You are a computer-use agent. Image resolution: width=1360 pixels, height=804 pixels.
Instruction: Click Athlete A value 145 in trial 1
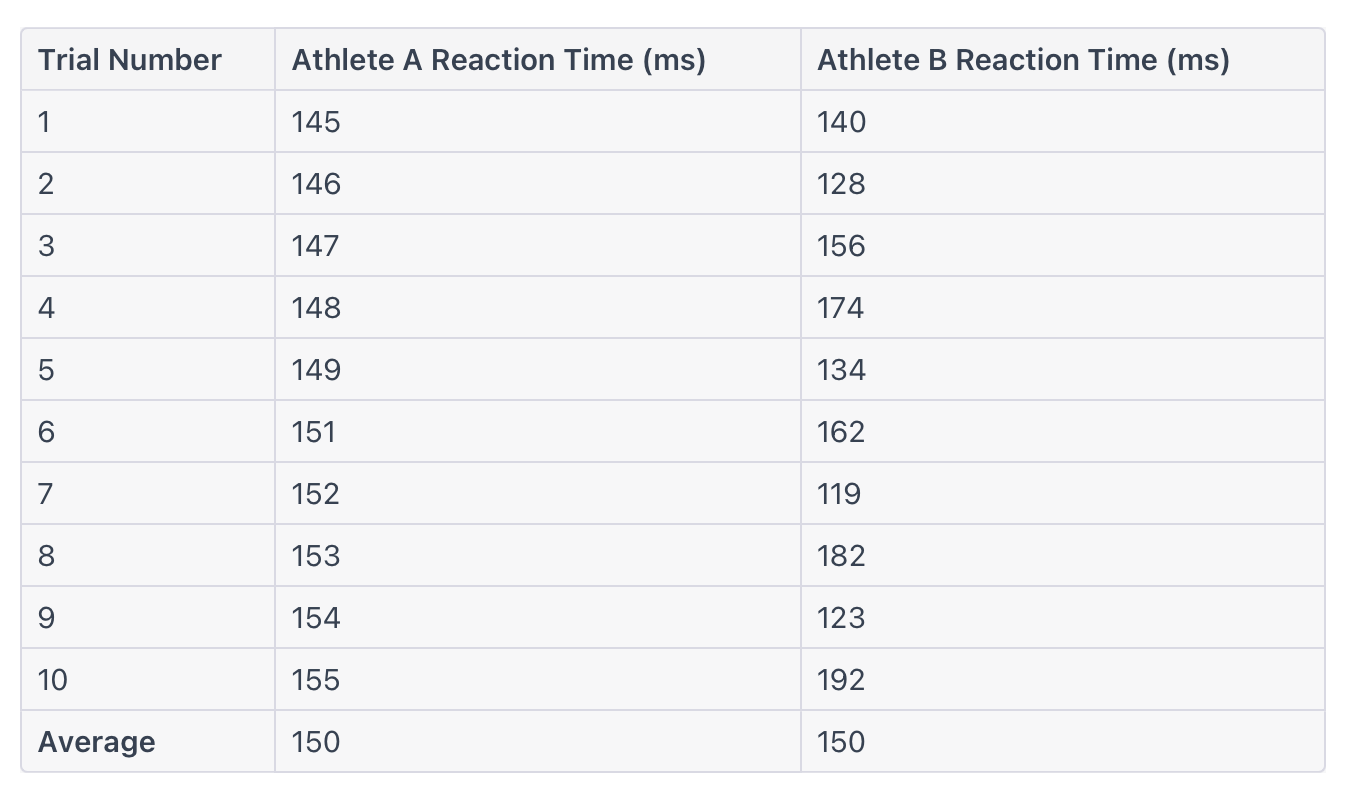pyautogui.click(x=538, y=122)
